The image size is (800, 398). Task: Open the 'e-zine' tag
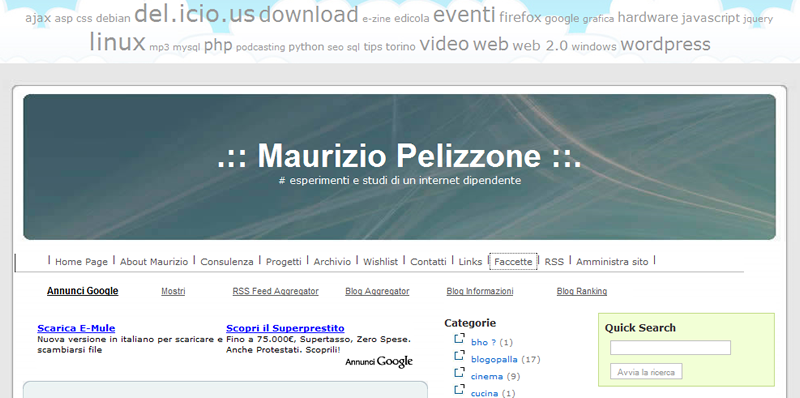point(377,19)
